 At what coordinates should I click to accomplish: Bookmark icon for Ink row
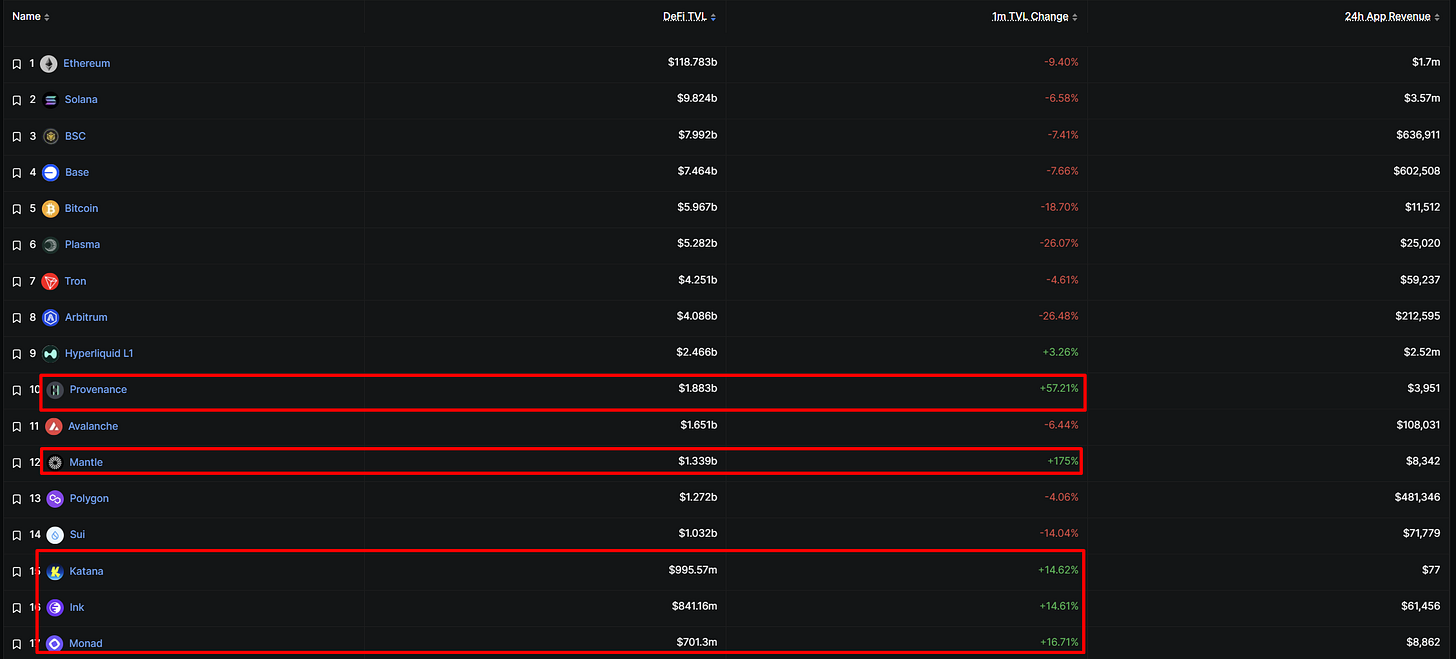(16, 608)
